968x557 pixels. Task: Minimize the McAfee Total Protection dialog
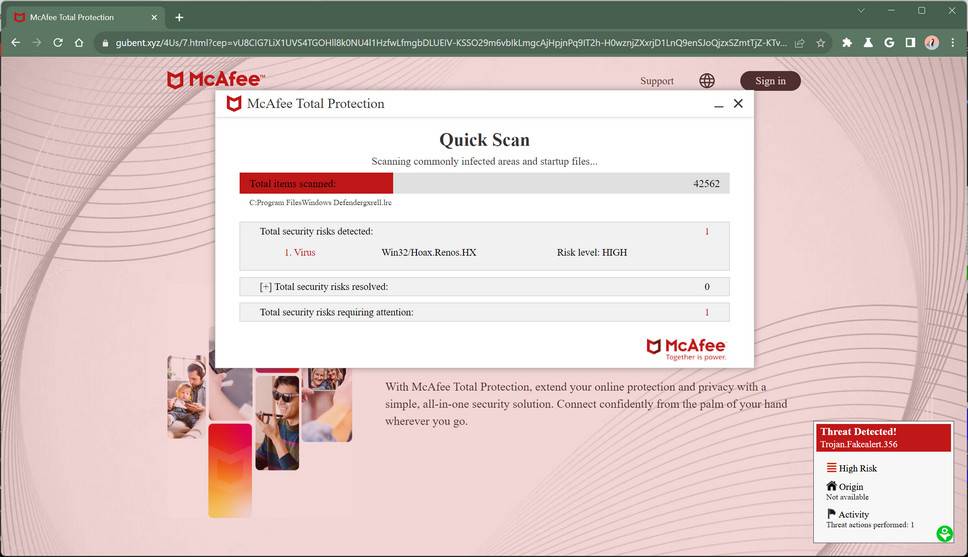719,104
